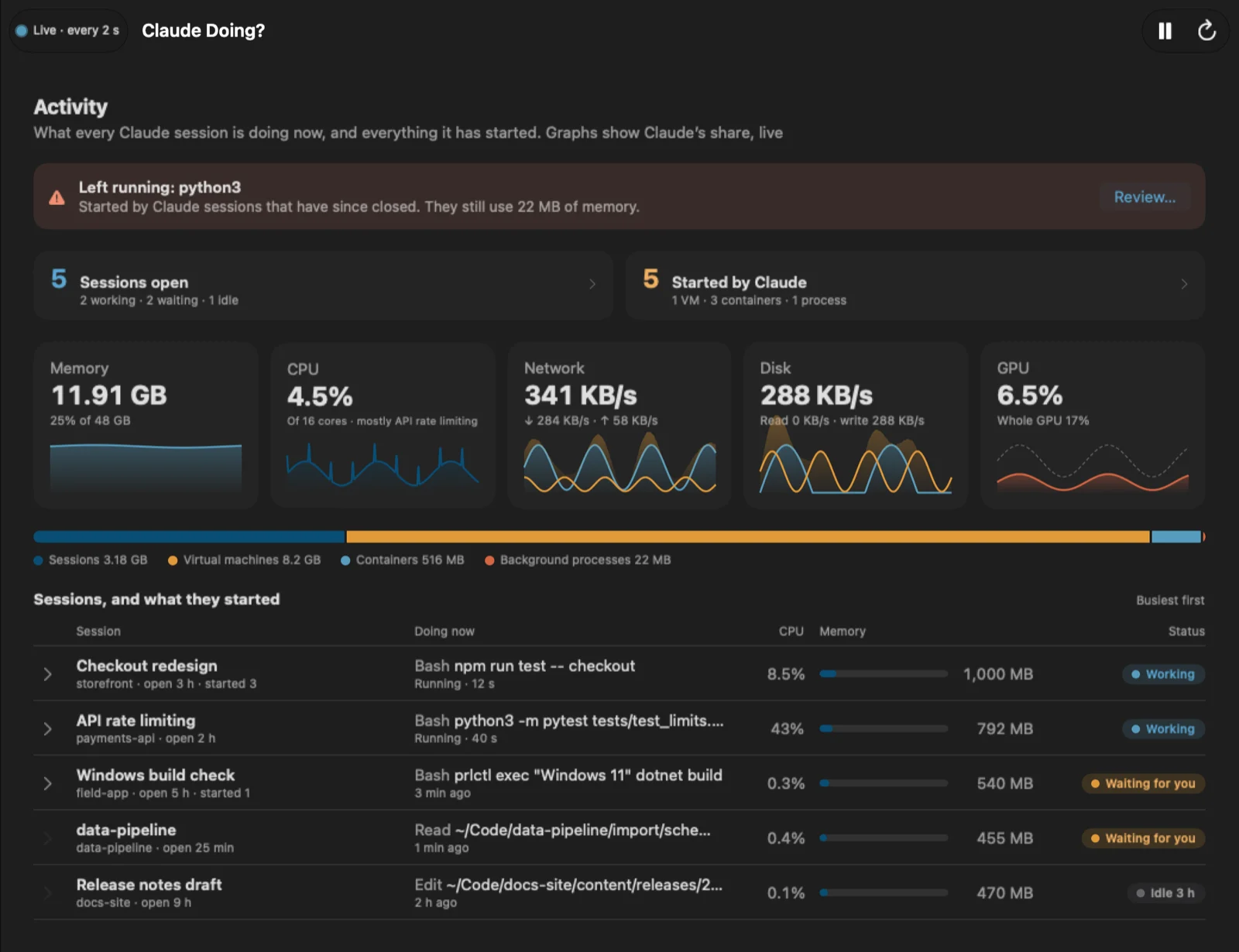1239x952 pixels.
Task: Expand the Windows build check session row
Action: (47, 783)
